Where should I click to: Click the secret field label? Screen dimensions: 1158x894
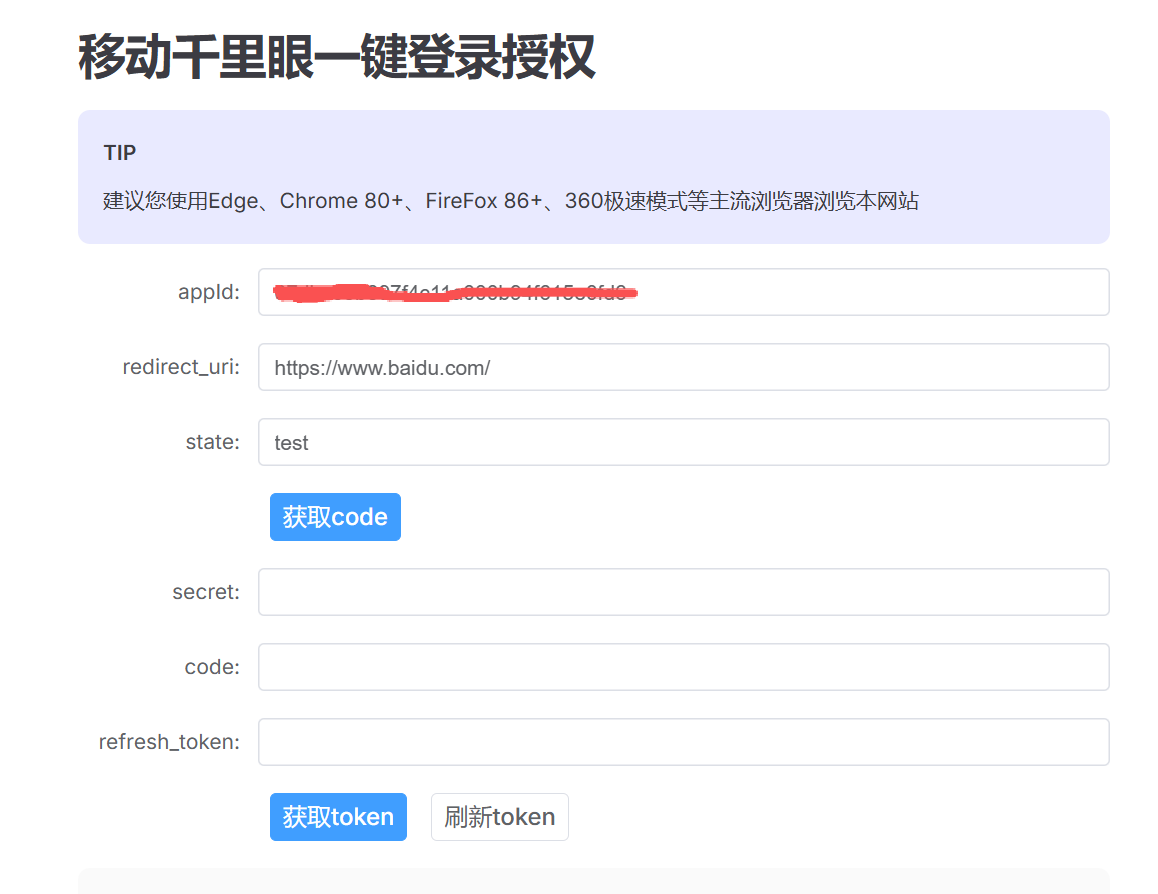[x=206, y=592]
